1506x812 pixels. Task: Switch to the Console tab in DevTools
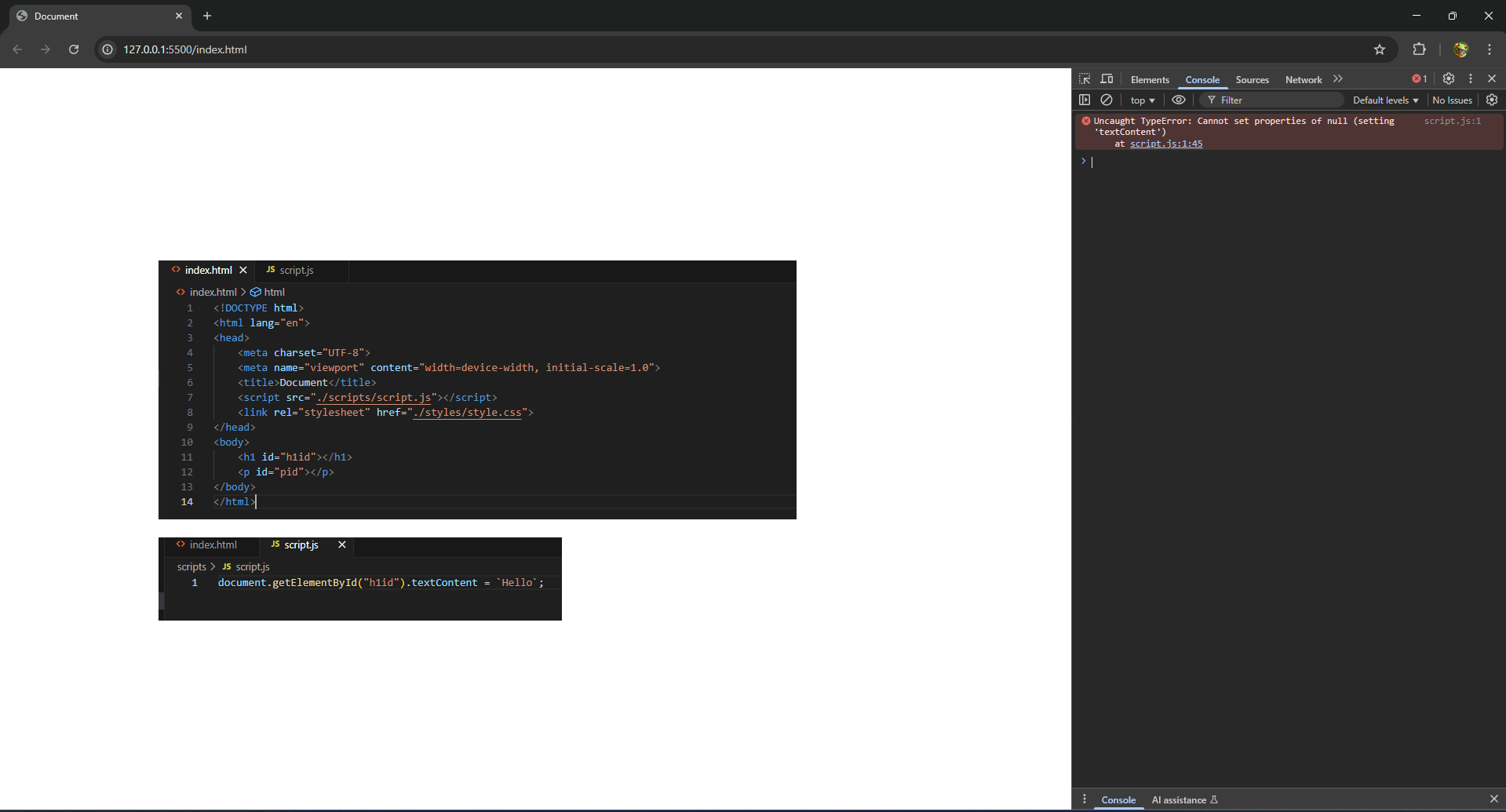click(1202, 80)
